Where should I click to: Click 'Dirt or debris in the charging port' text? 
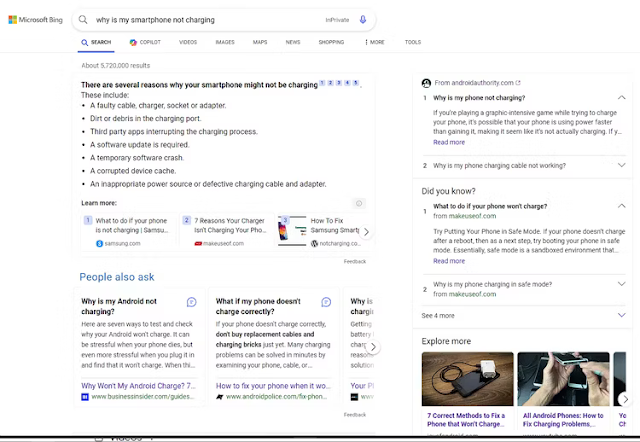[146, 119]
